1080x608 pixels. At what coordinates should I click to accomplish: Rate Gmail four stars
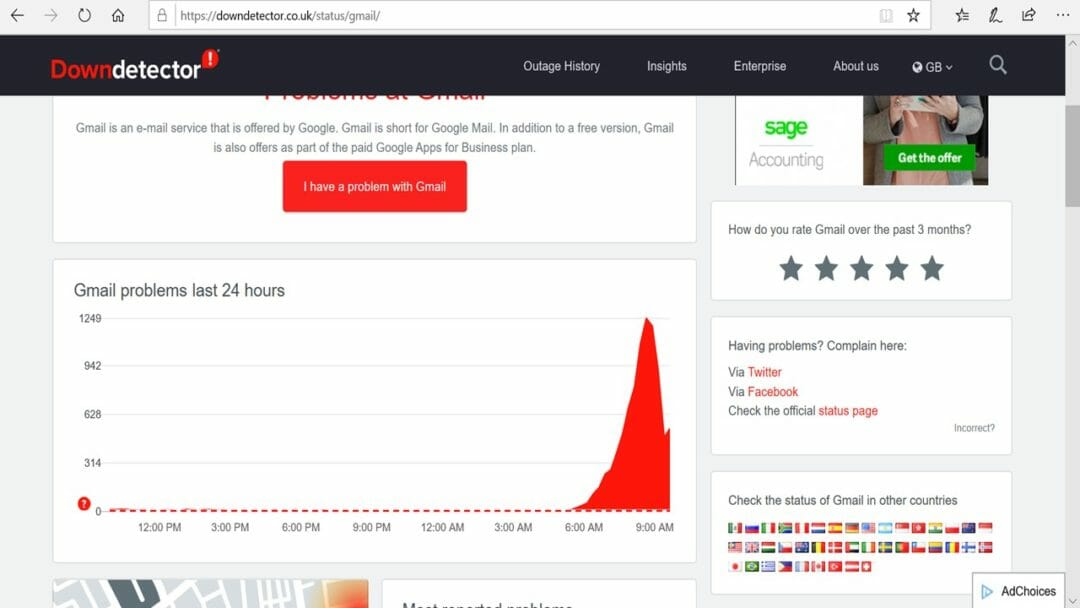click(x=896, y=268)
